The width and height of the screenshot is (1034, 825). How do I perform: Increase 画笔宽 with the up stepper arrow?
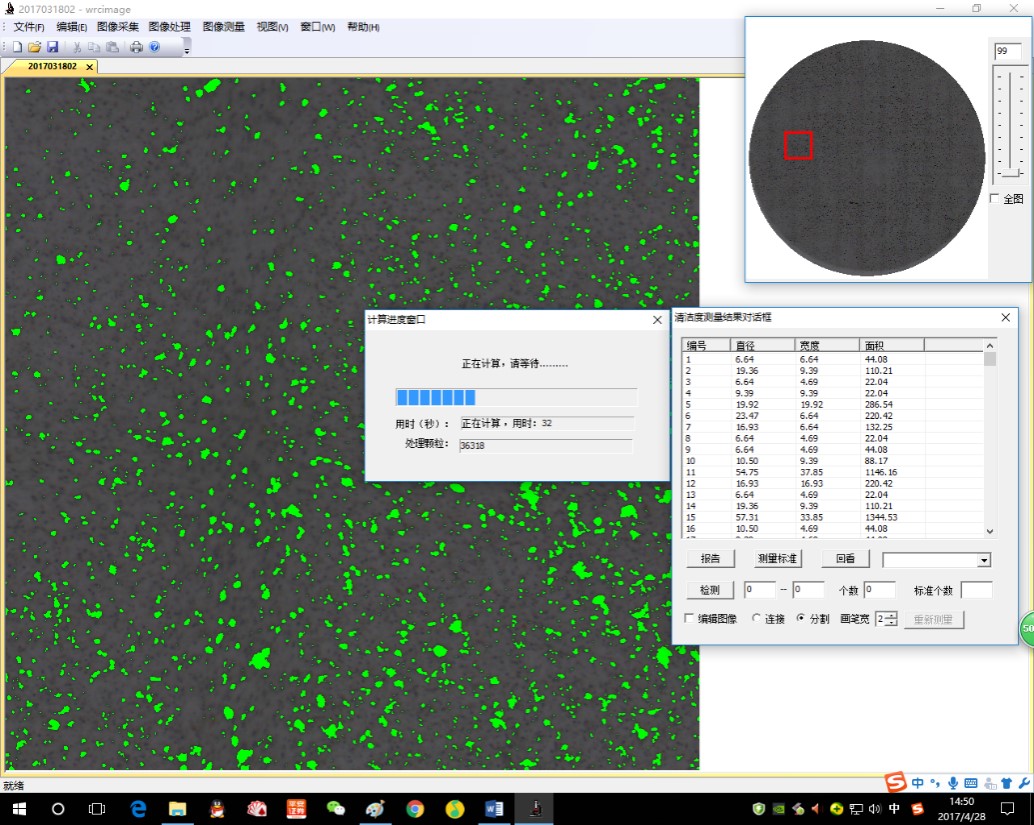click(x=891, y=615)
